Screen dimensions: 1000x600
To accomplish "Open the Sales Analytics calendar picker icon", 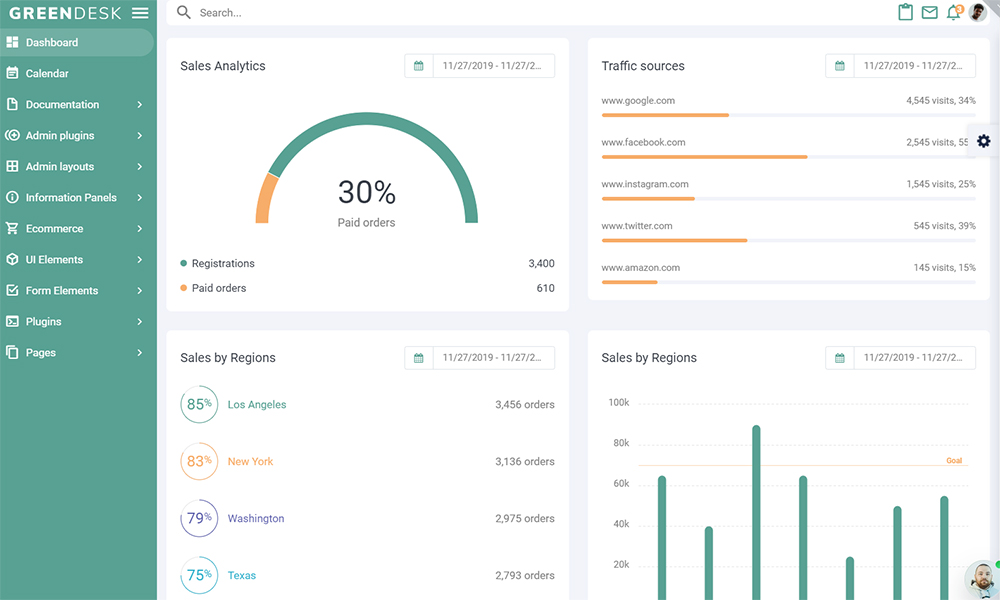I will point(419,65).
